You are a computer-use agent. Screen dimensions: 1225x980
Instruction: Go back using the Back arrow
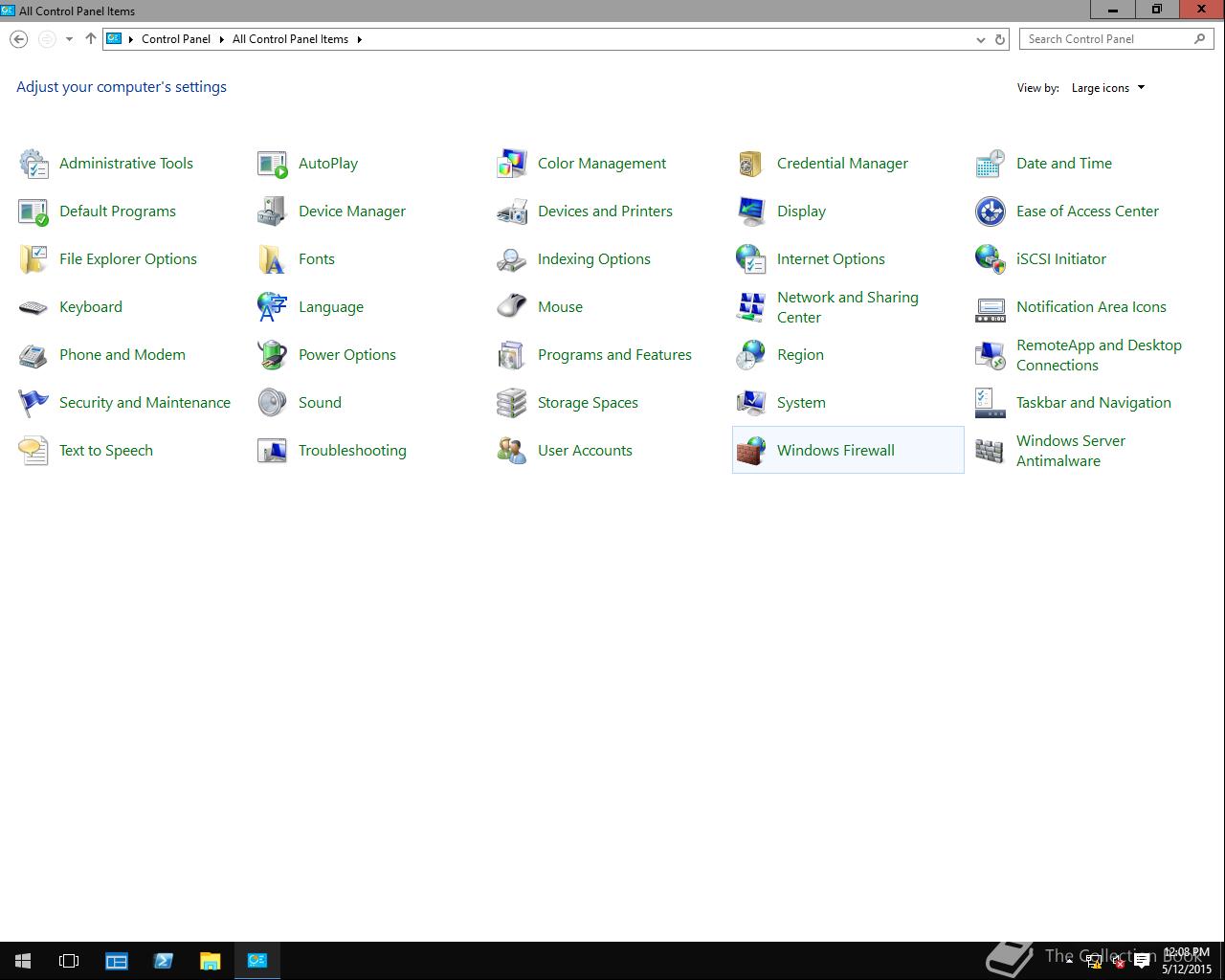tap(18, 39)
